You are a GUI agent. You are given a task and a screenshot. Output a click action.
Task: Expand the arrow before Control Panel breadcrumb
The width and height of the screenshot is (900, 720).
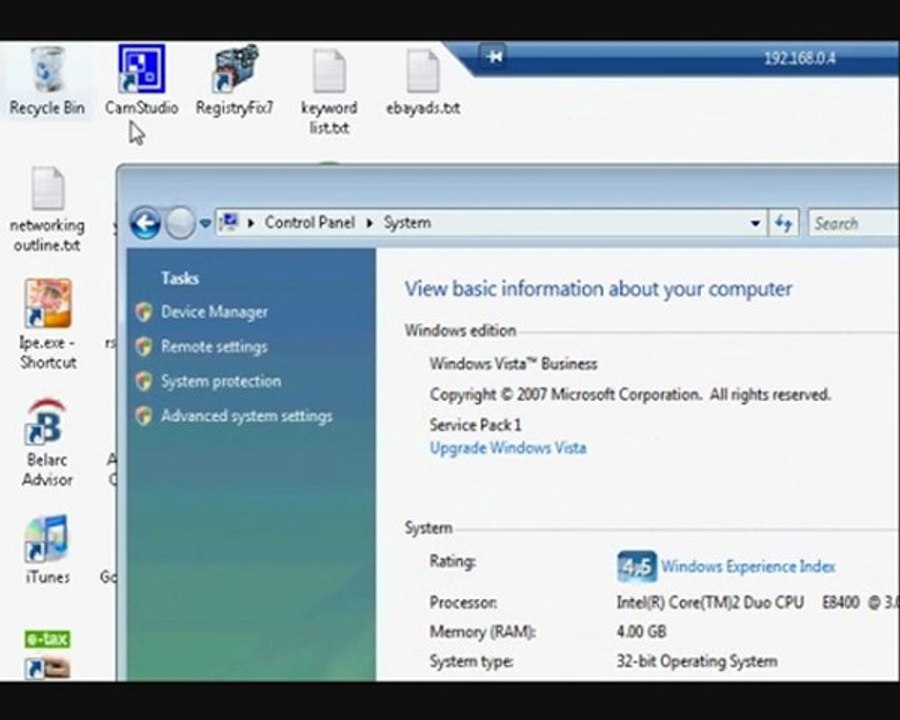(x=251, y=223)
